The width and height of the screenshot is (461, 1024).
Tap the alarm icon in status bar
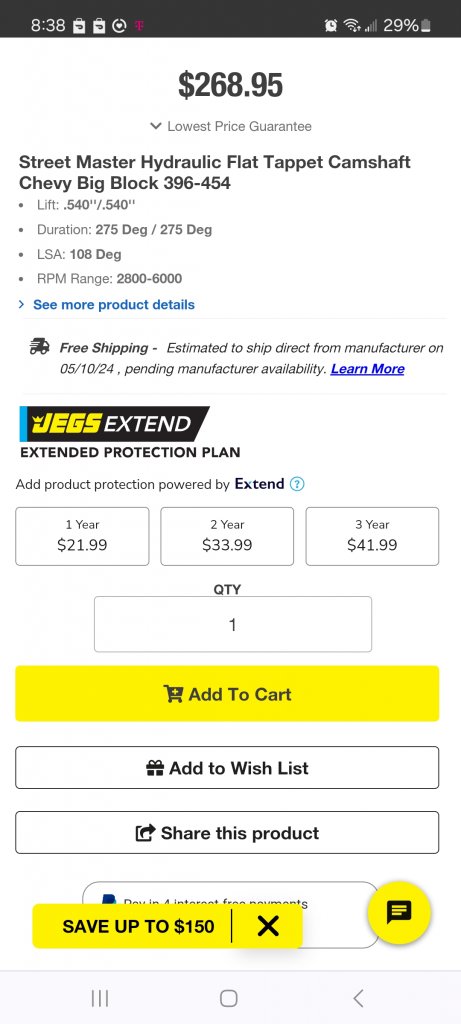(x=331, y=25)
